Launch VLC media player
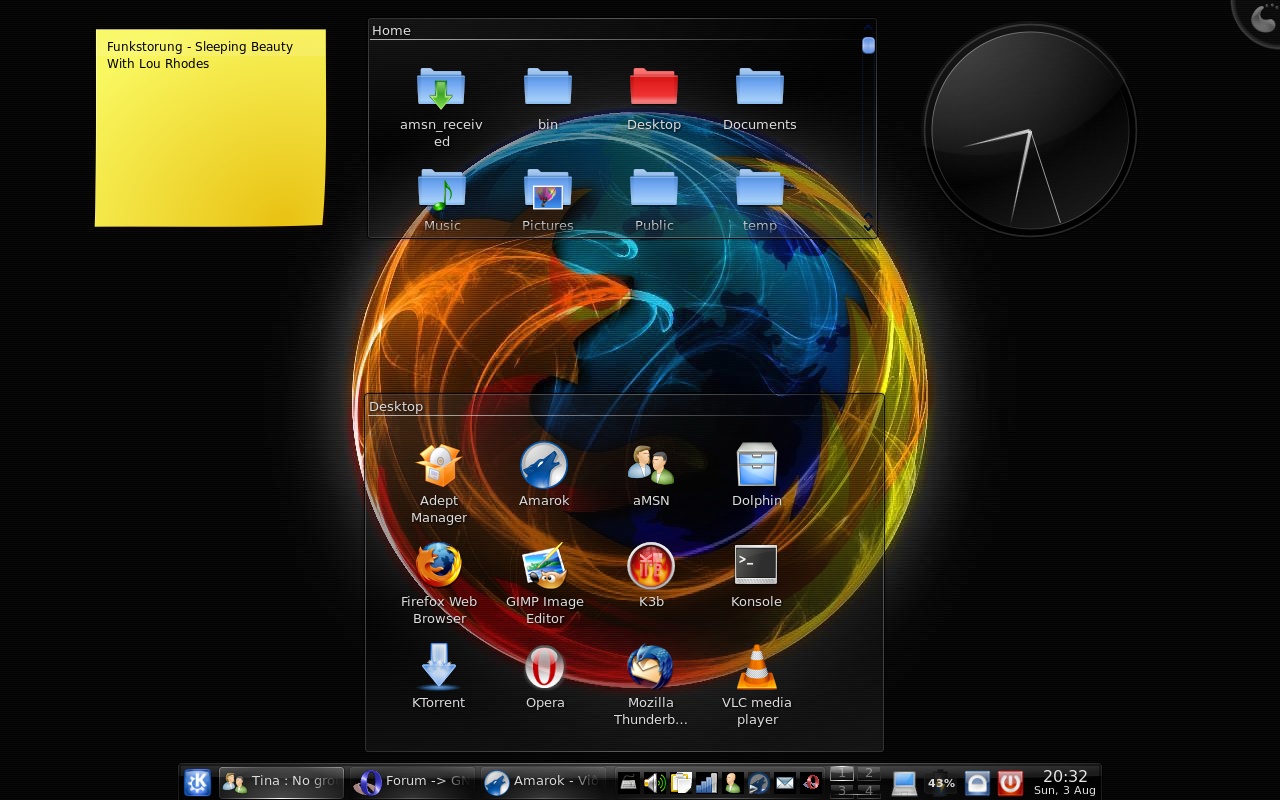Screen dimensions: 1280x800 point(757,686)
